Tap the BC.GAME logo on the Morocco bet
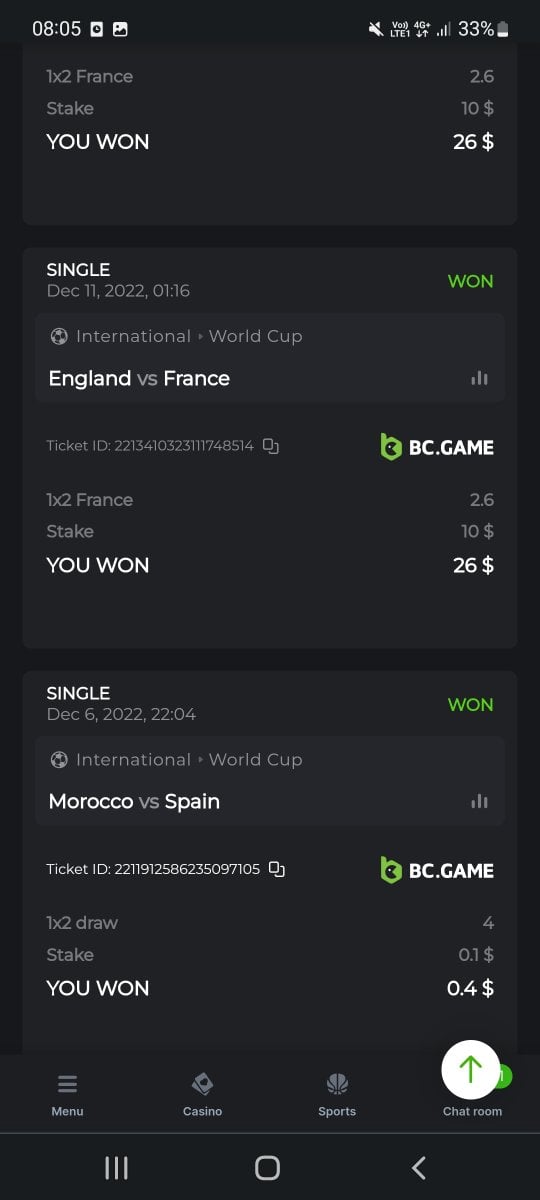This screenshot has height=1200, width=540. (x=437, y=870)
